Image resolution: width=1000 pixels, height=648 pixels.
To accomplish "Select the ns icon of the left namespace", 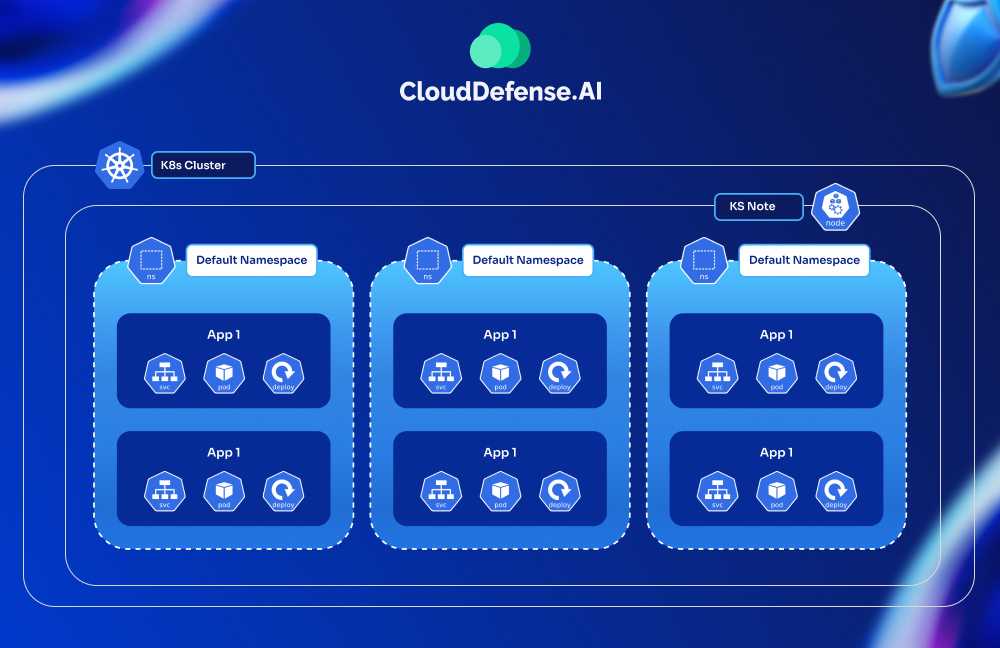I will coord(152,261).
